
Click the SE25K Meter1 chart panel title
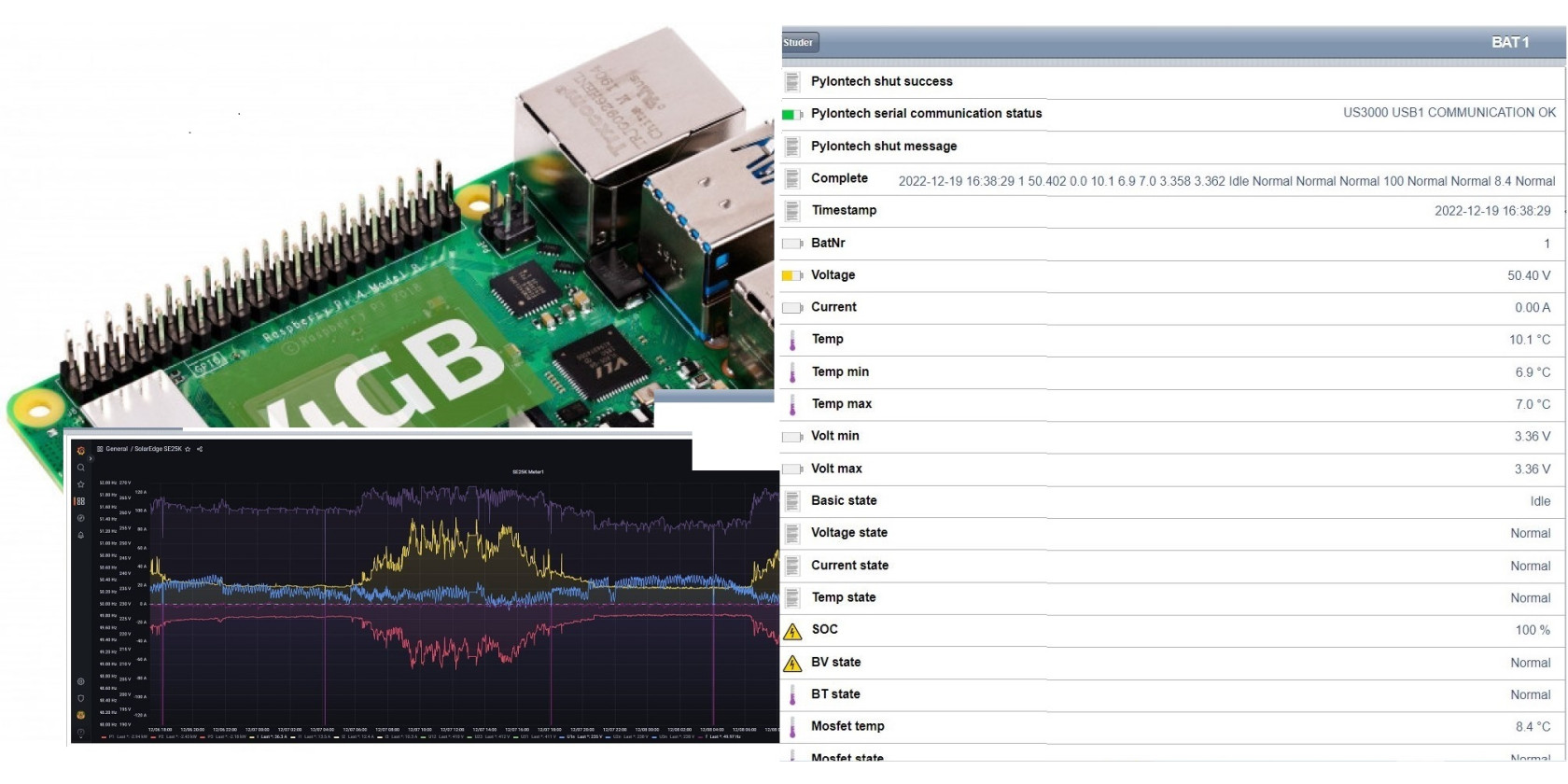[528, 472]
